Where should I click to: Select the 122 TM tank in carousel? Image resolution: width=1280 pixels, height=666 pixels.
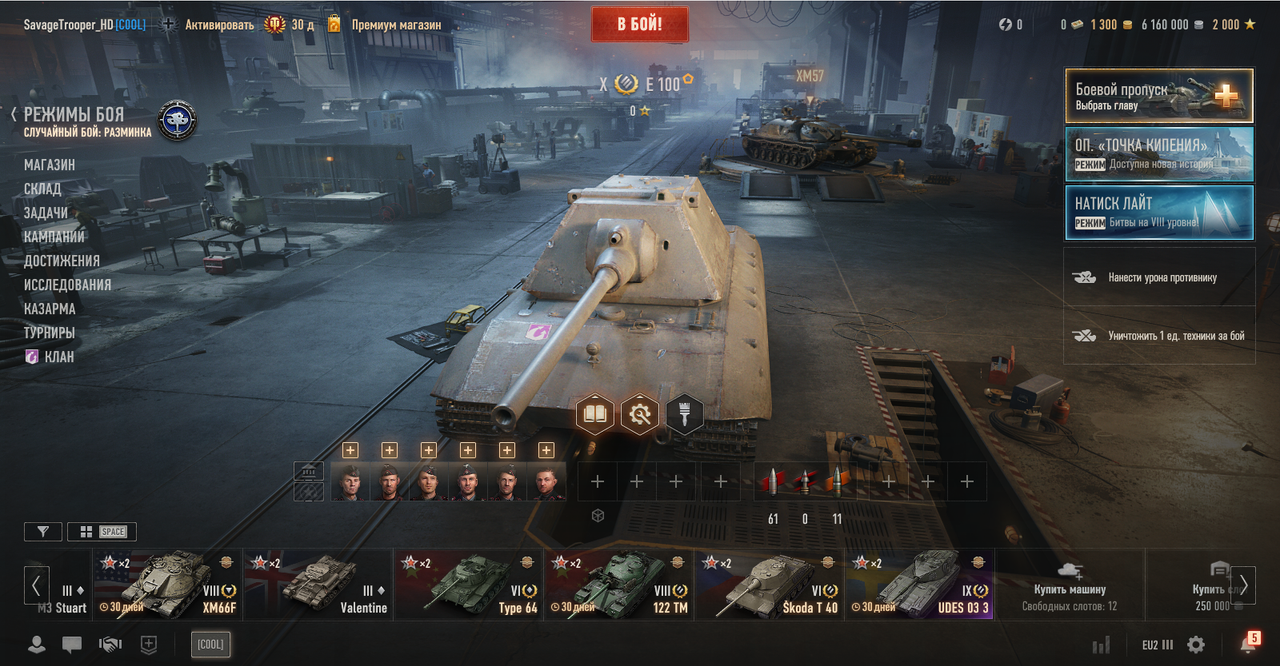(x=619, y=585)
